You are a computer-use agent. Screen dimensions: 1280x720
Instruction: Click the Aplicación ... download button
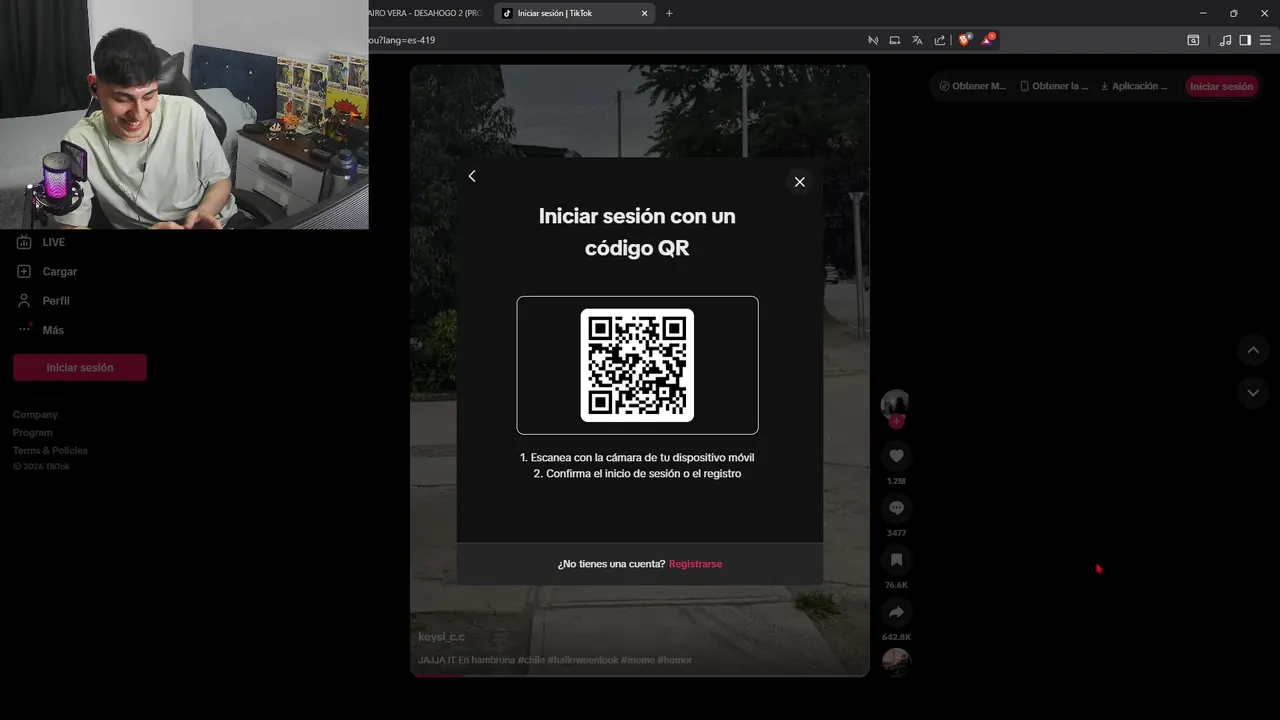click(x=1134, y=86)
